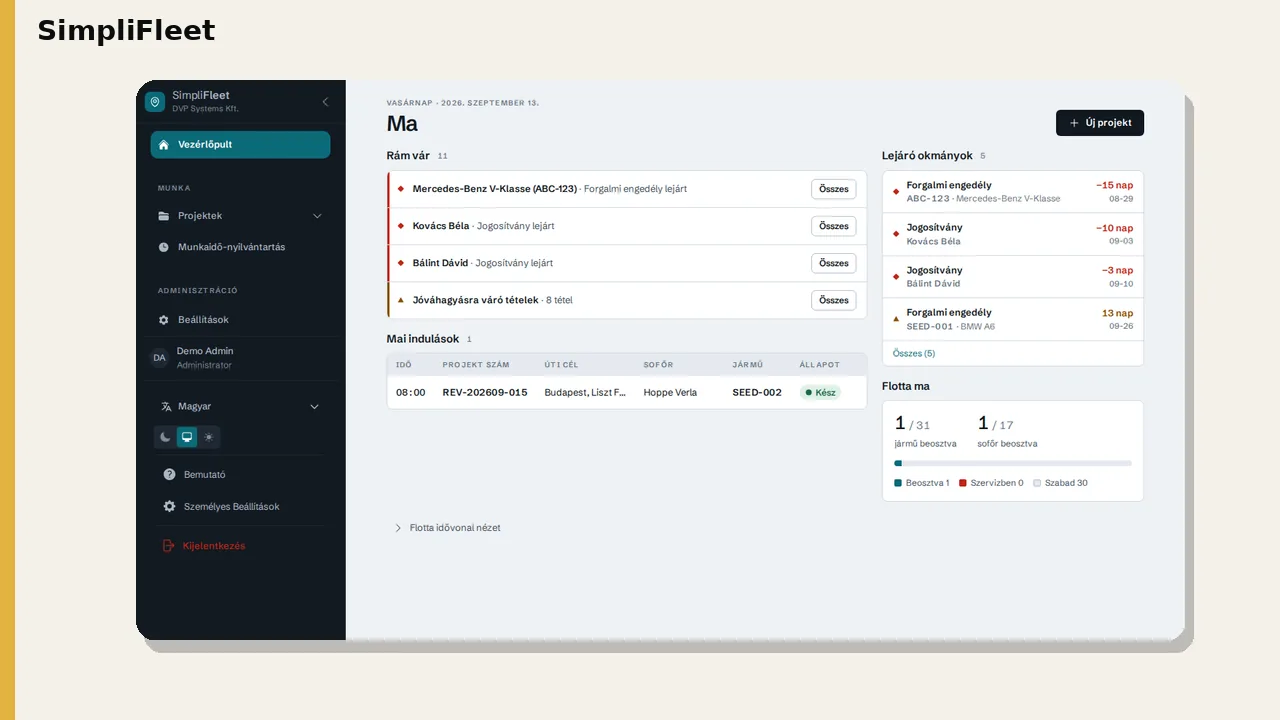Open the Magyar language dropdown
This screenshot has height=720, width=1280.
pyautogui.click(x=241, y=407)
